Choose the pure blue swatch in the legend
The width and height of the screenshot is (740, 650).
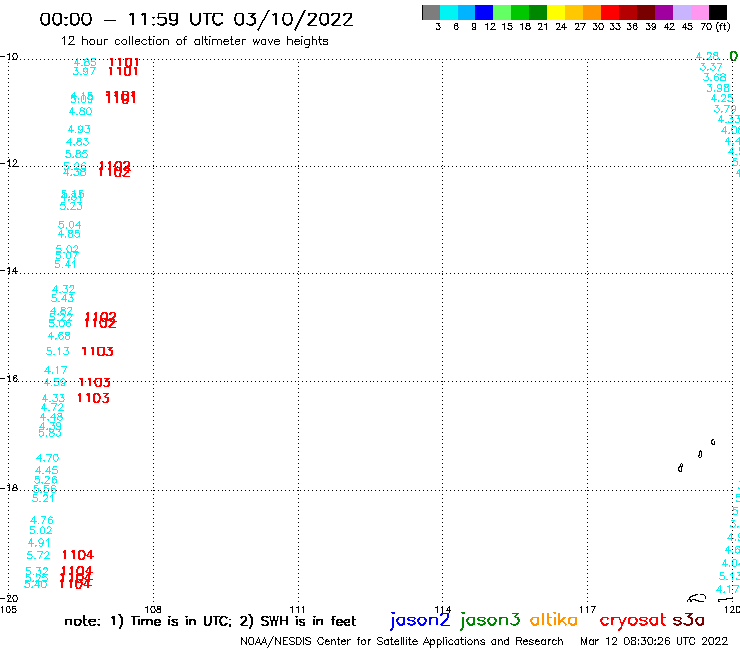click(x=484, y=12)
